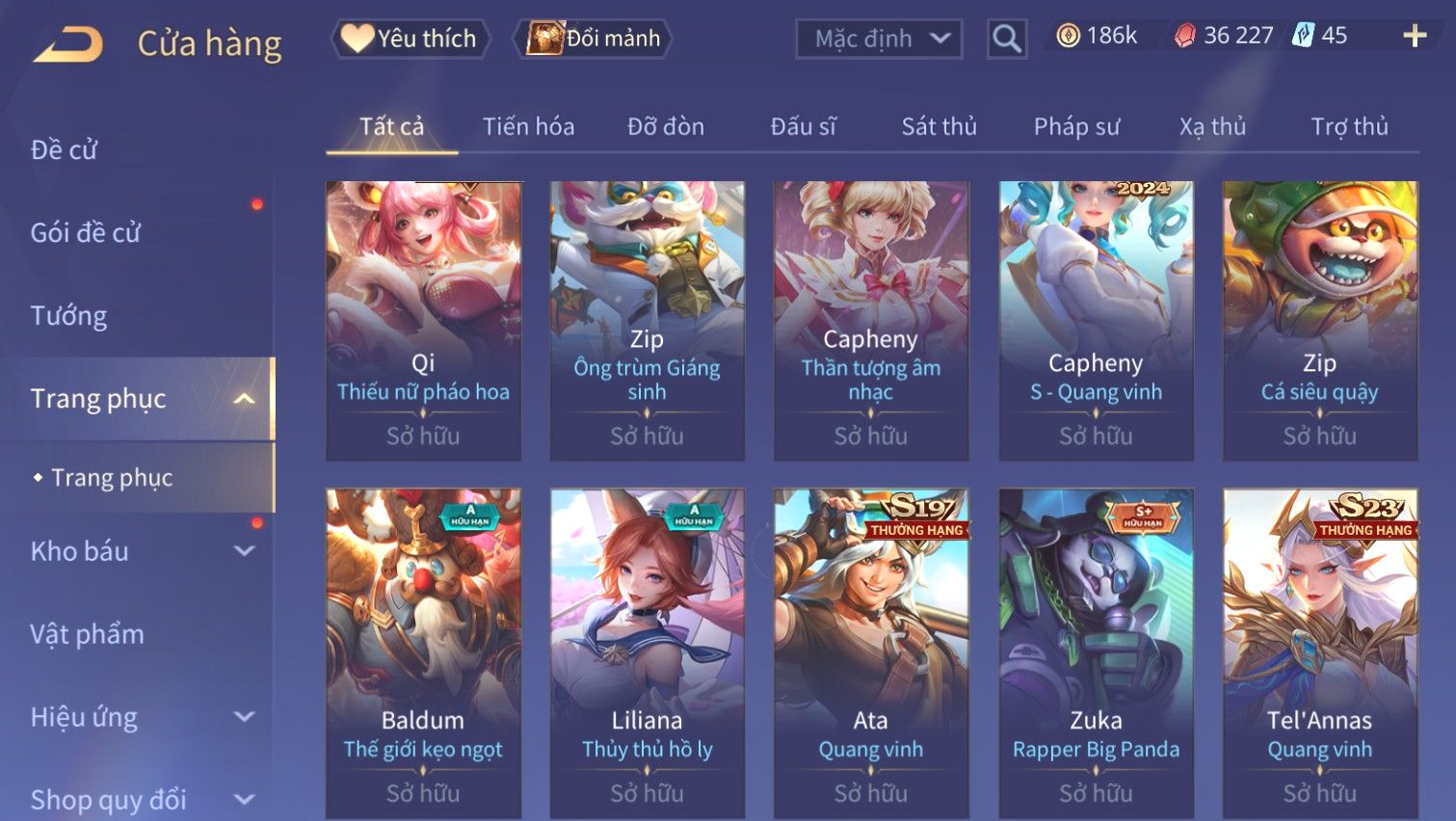This screenshot has width=1456, height=821.
Task: Tap the plus icon to add currency
Action: [x=1415, y=36]
